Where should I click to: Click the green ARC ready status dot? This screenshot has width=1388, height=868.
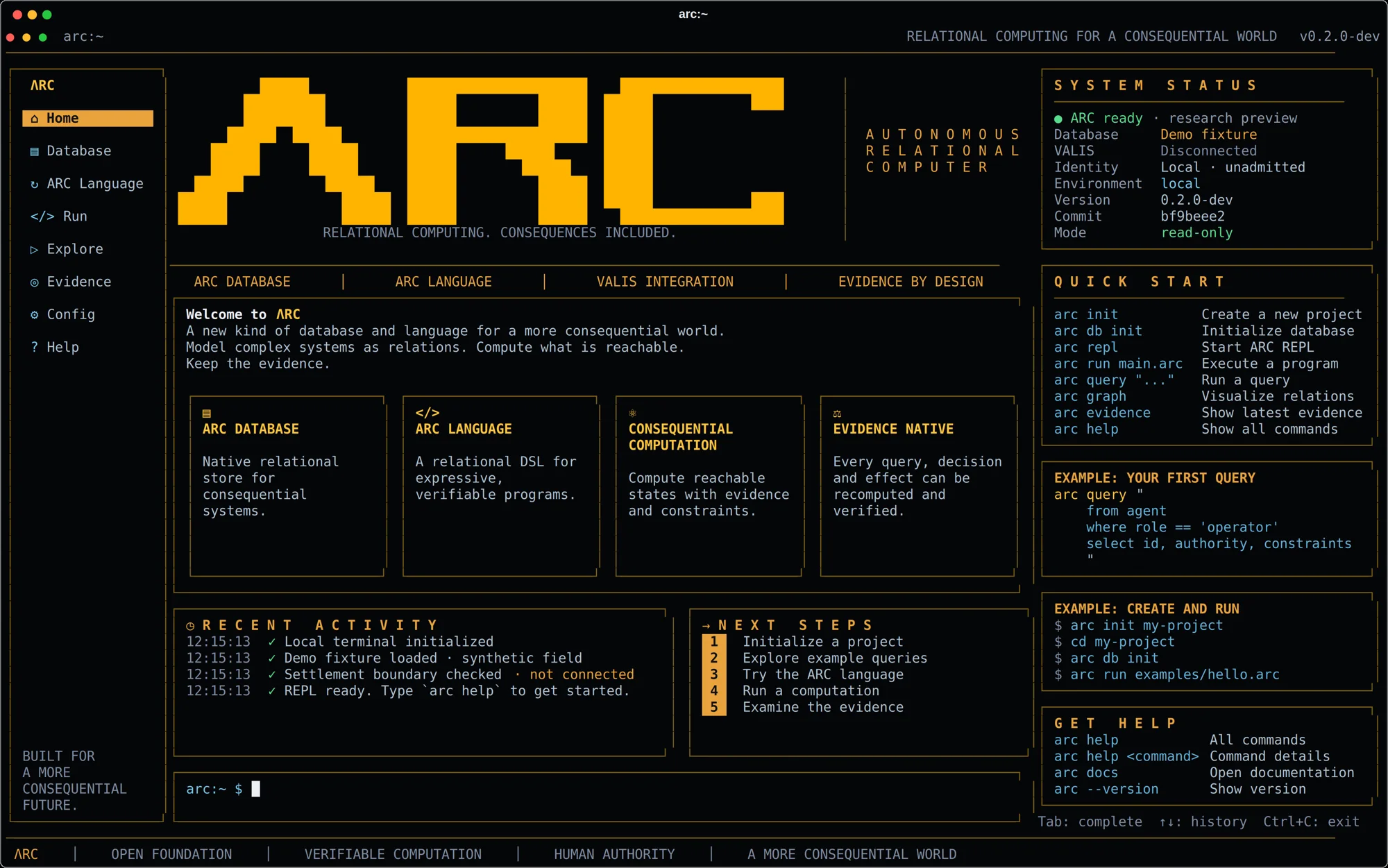coord(1058,119)
